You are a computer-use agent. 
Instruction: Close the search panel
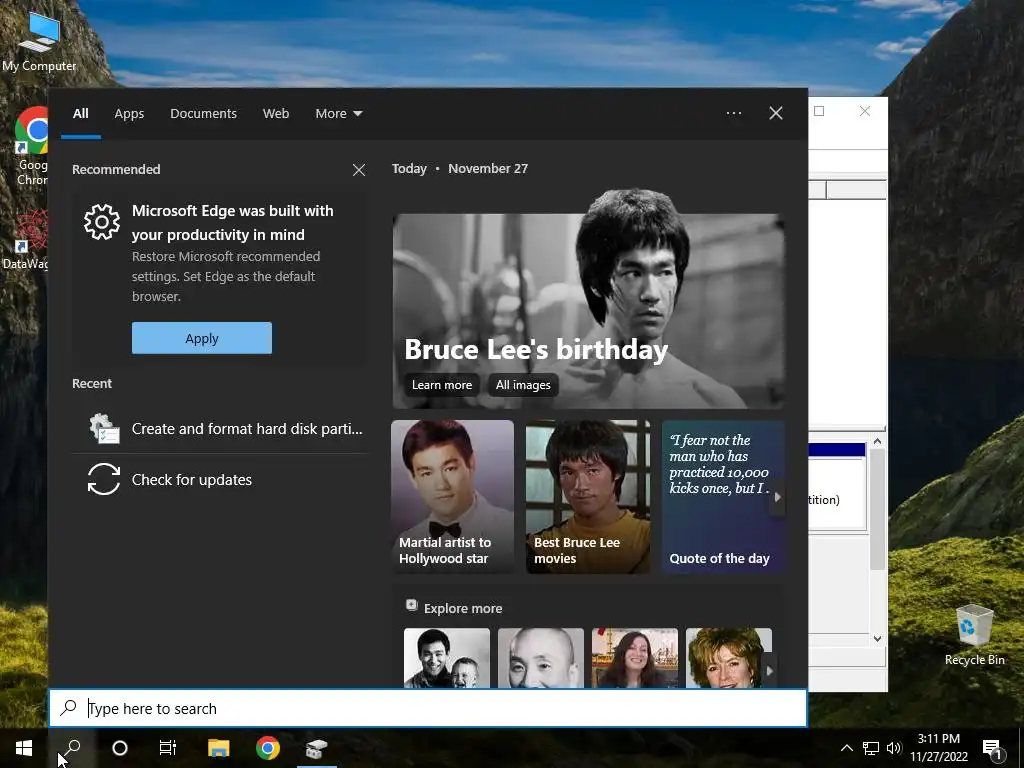click(x=776, y=113)
